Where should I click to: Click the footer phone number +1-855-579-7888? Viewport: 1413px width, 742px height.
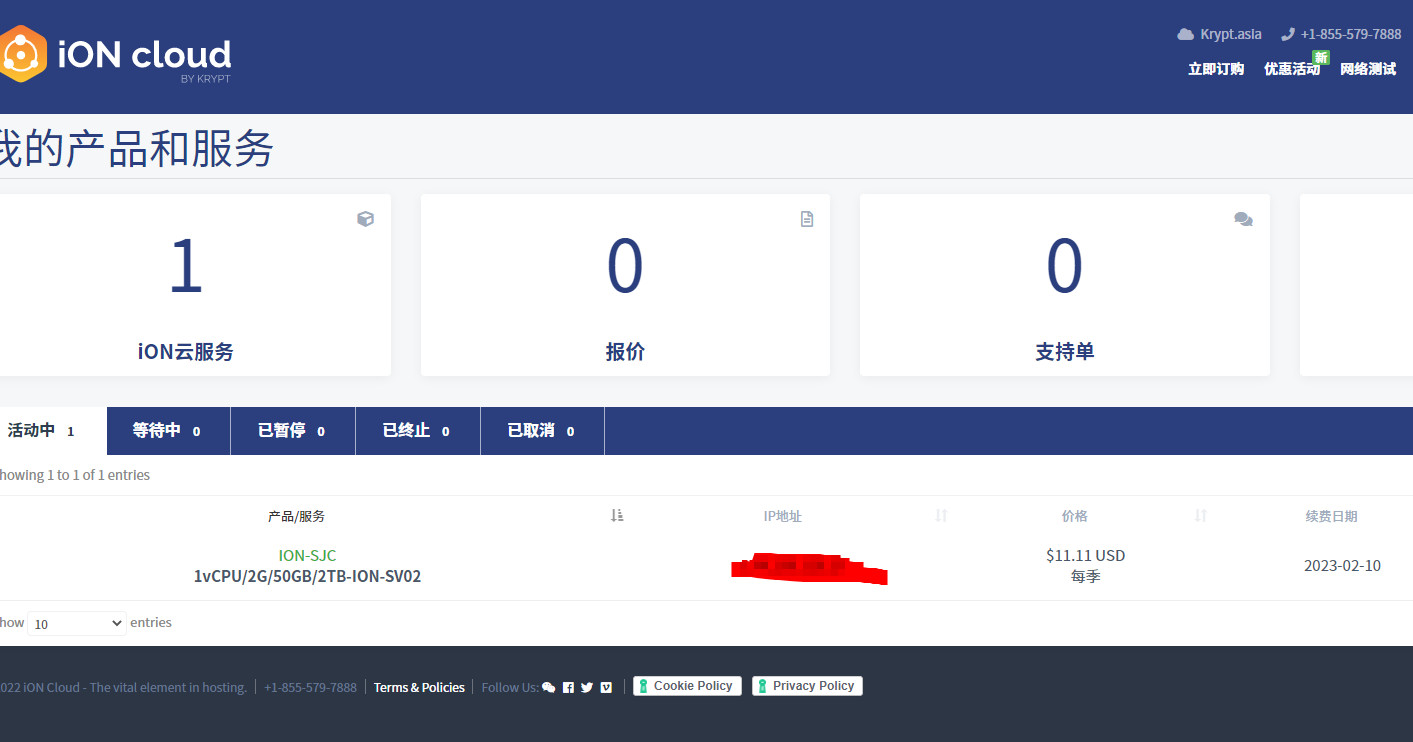click(x=310, y=687)
